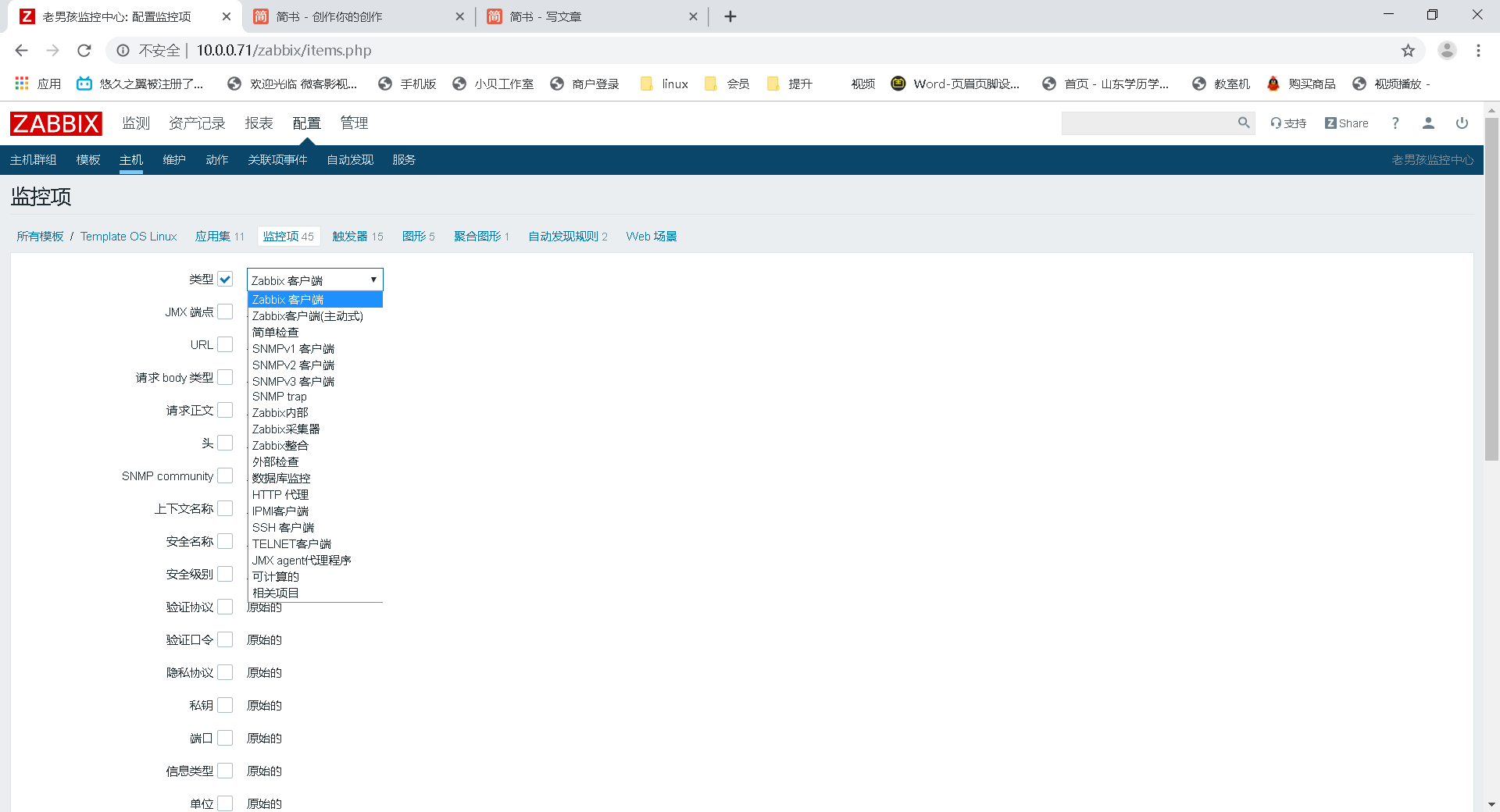Screen dimensions: 1500x812
Task: Open the 应用 apps grid bookmark
Action: [x=37, y=84]
